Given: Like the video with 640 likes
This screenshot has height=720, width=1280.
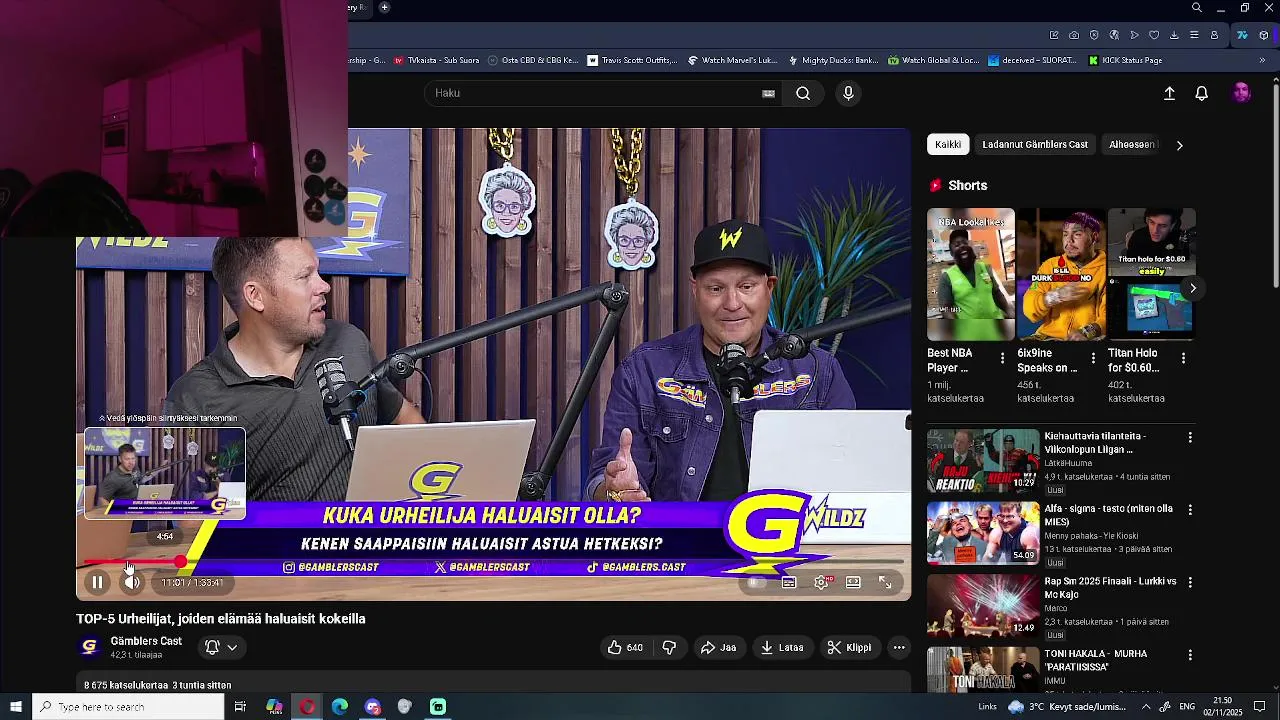Looking at the screenshot, I should click(x=625, y=647).
